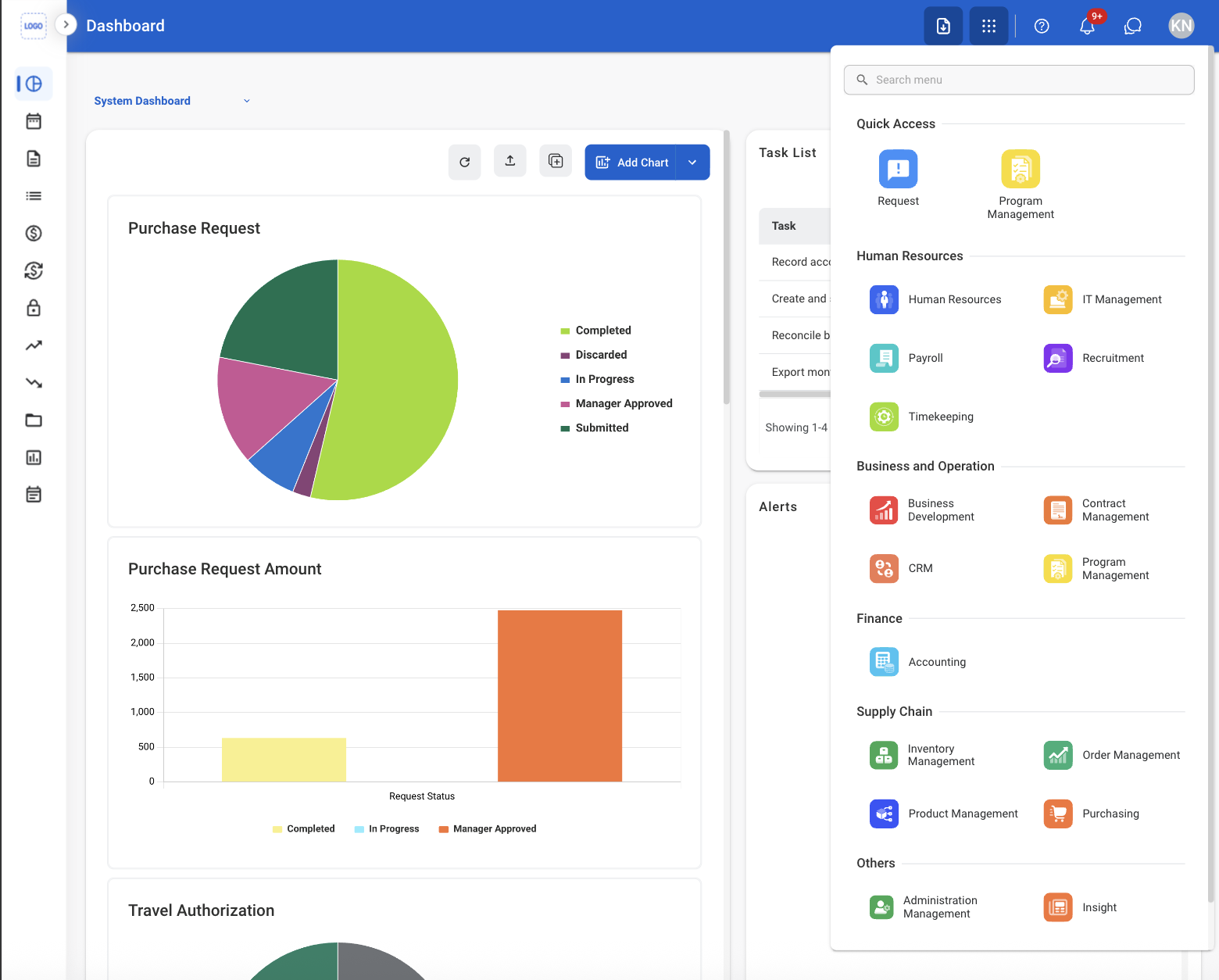Screen dimensions: 1219x980
Task: Open the dollar coin icon in sidebar
Action: 34,233
